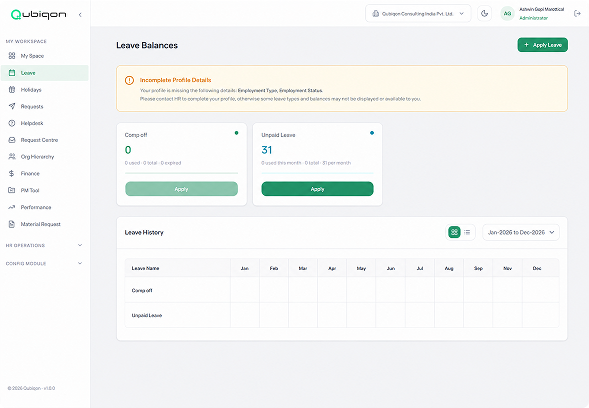
Task: Toggle dark mode with the moon icon
Action: (485, 14)
